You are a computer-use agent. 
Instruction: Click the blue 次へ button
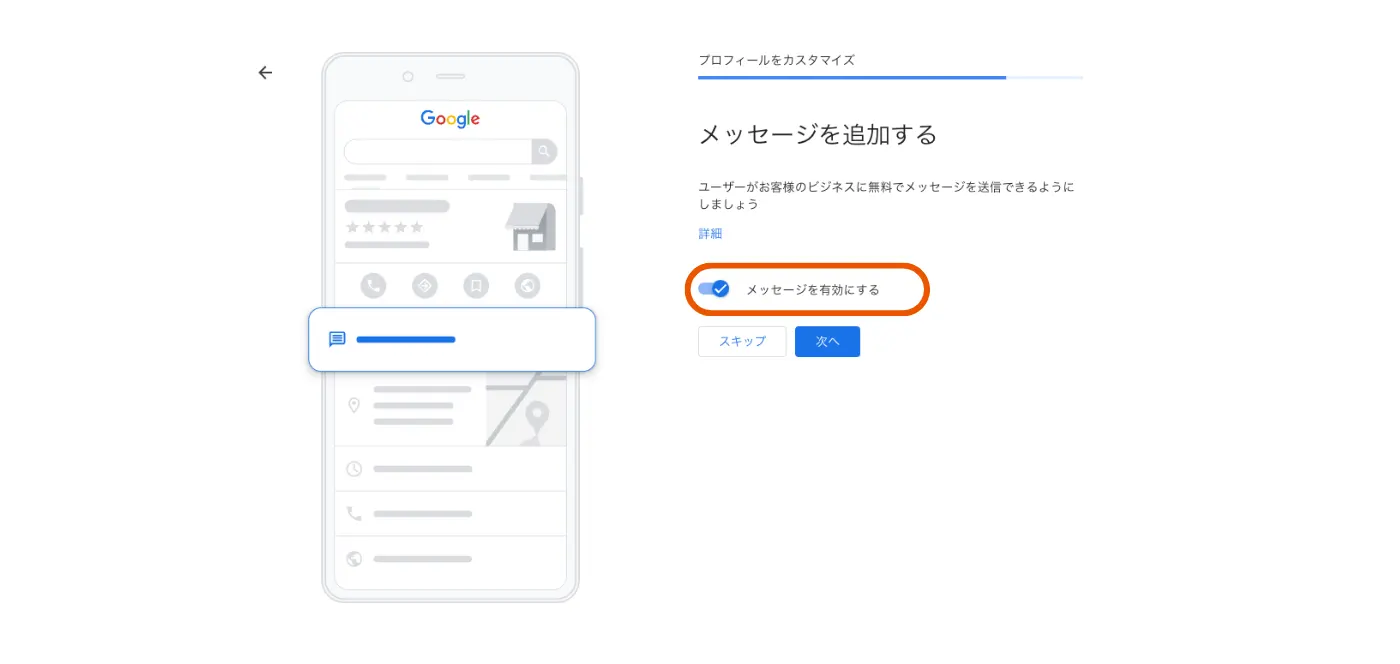tap(827, 341)
